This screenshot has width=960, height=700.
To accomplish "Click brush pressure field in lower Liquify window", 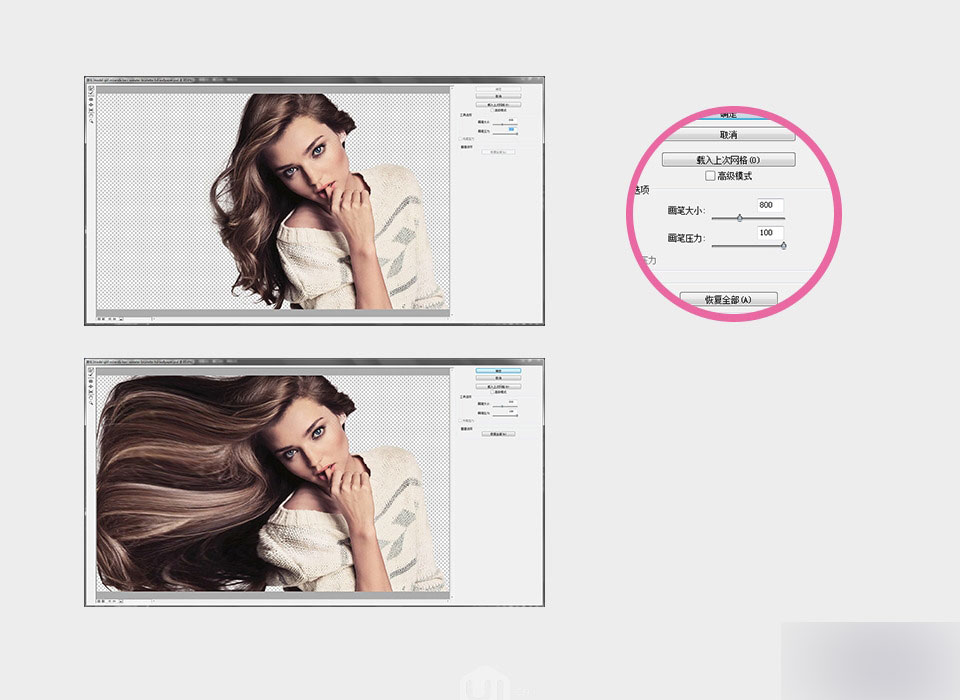I will tap(512, 412).
